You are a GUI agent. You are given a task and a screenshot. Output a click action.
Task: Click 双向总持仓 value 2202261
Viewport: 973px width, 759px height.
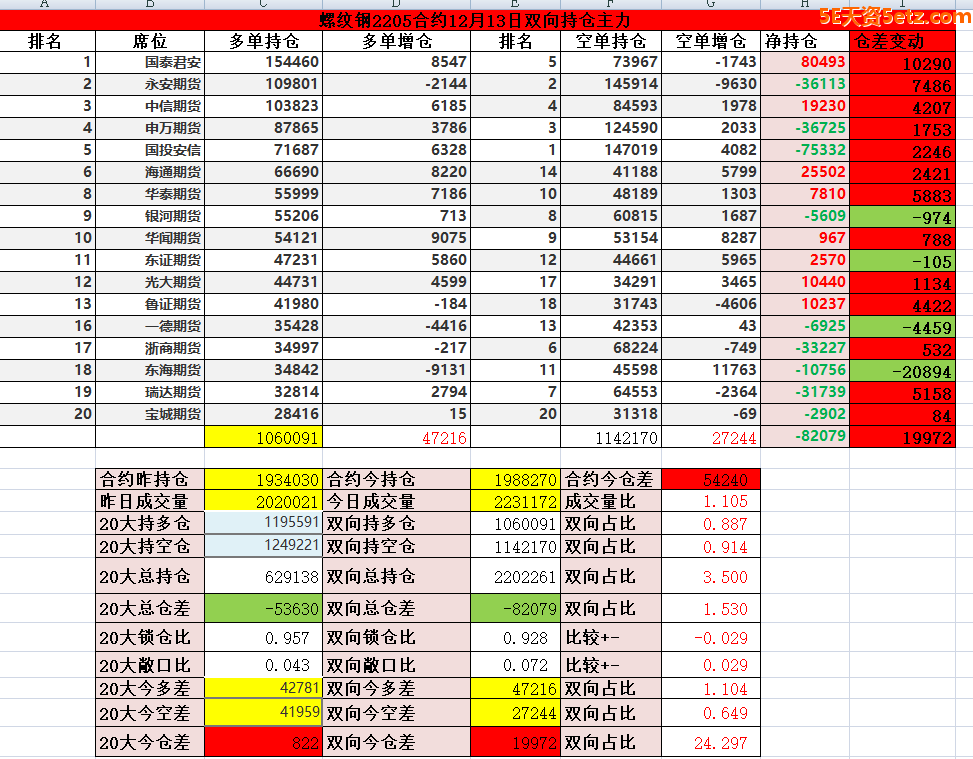[x=516, y=576]
